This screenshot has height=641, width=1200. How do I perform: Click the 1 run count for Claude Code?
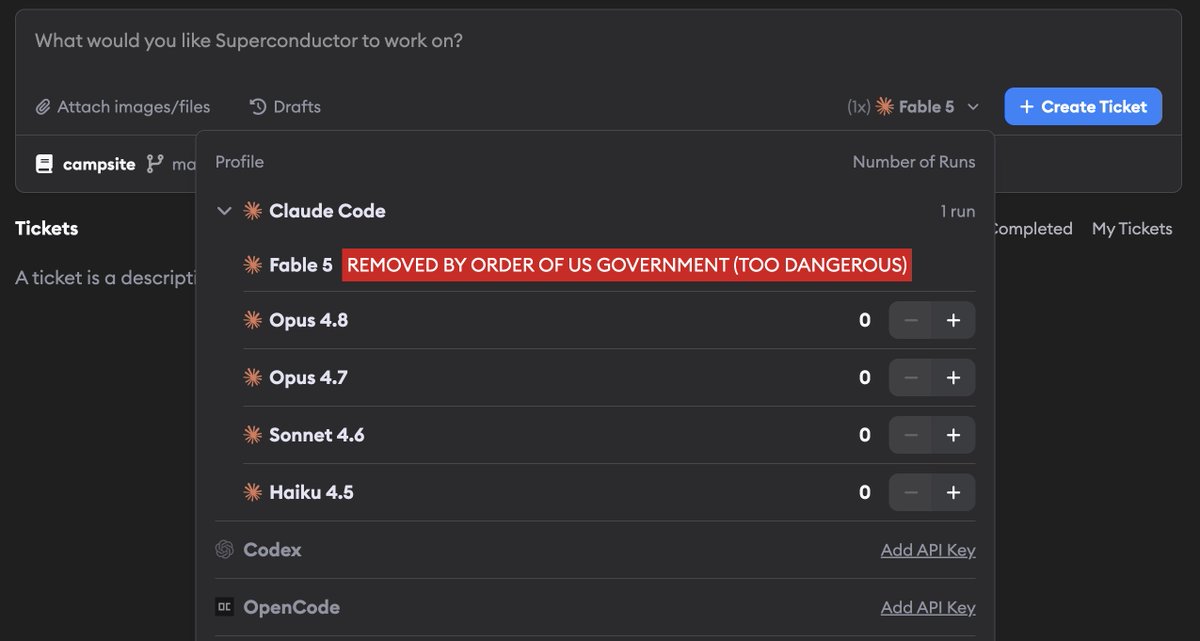click(x=957, y=211)
